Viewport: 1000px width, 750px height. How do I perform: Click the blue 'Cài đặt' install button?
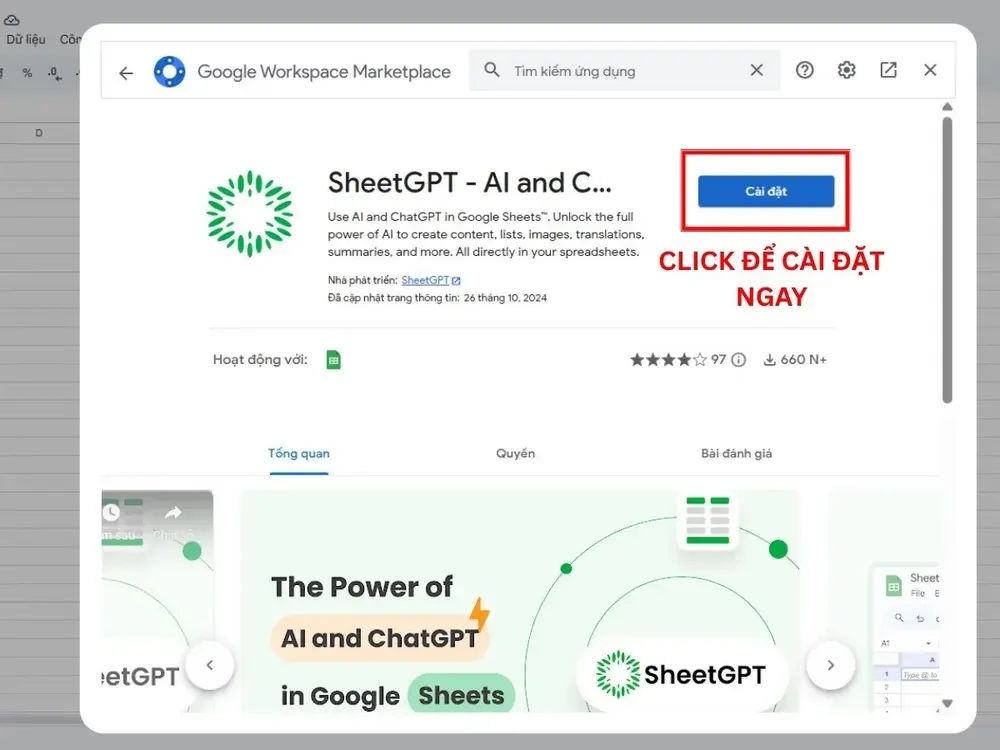[x=766, y=191]
